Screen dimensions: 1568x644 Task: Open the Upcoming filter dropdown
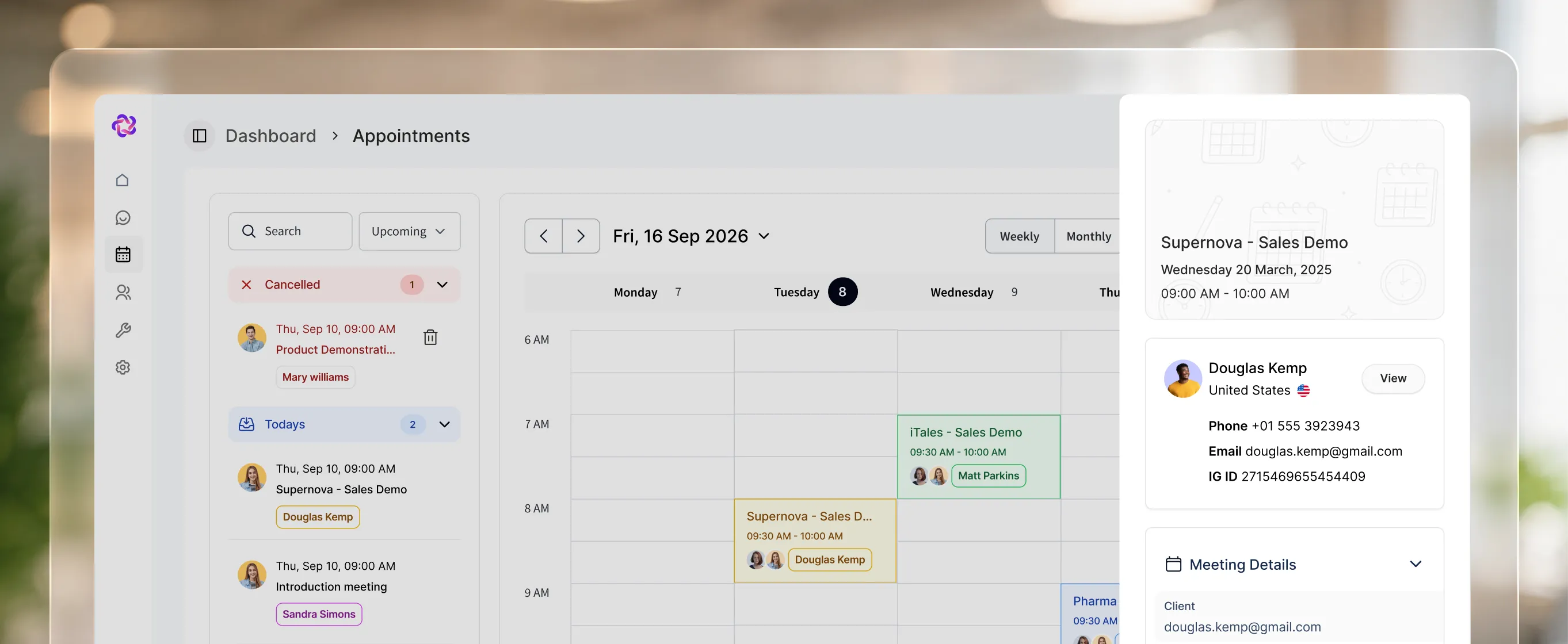(x=410, y=231)
